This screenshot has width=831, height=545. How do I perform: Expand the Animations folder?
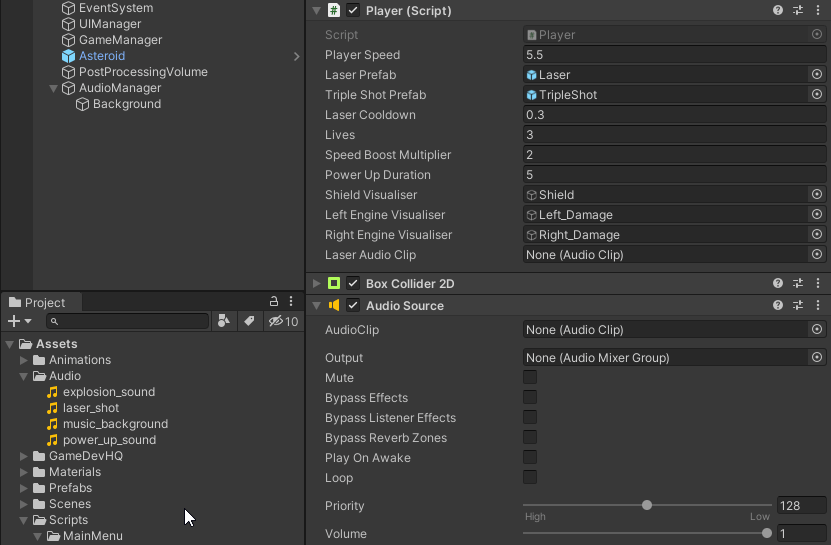[x=24, y=360]
